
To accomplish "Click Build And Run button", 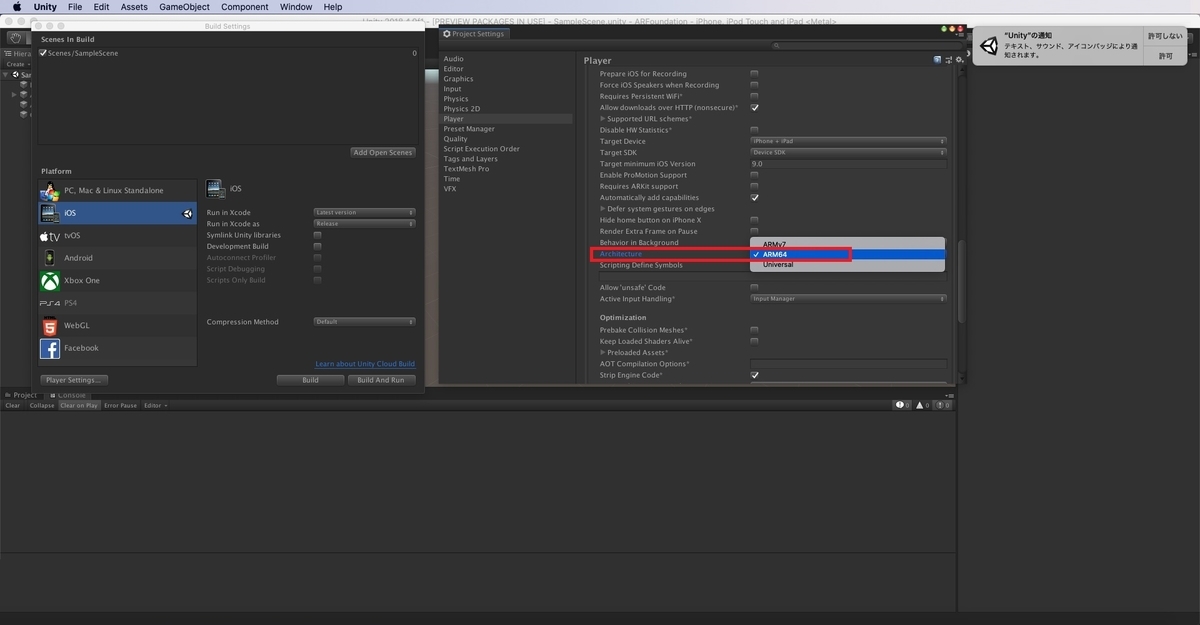I will 381,380.
